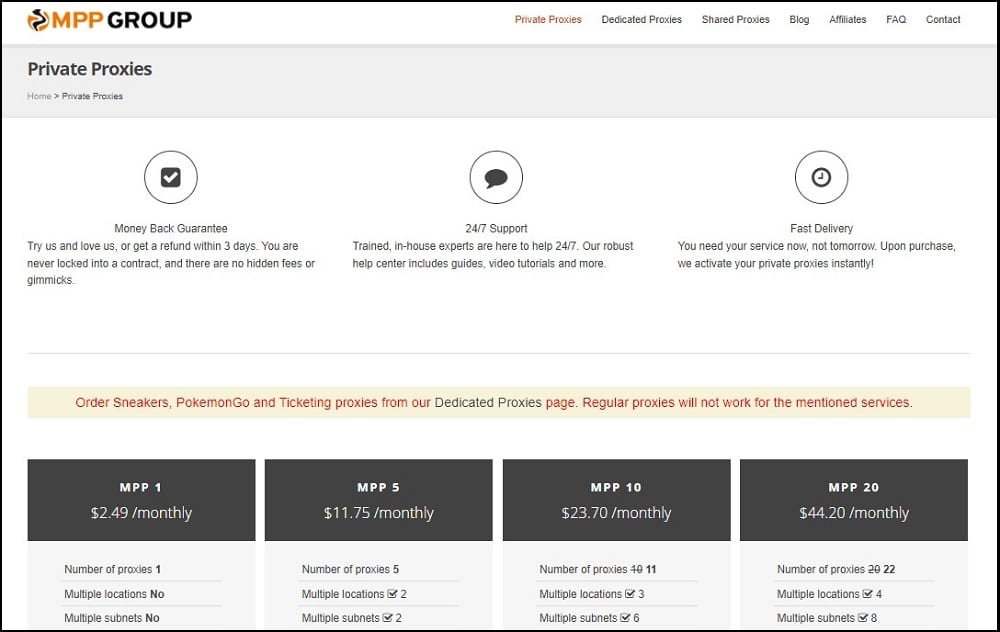Select the MPP 20 plan header
Viewport: 1000px width, 632px height.
point(853,500)
